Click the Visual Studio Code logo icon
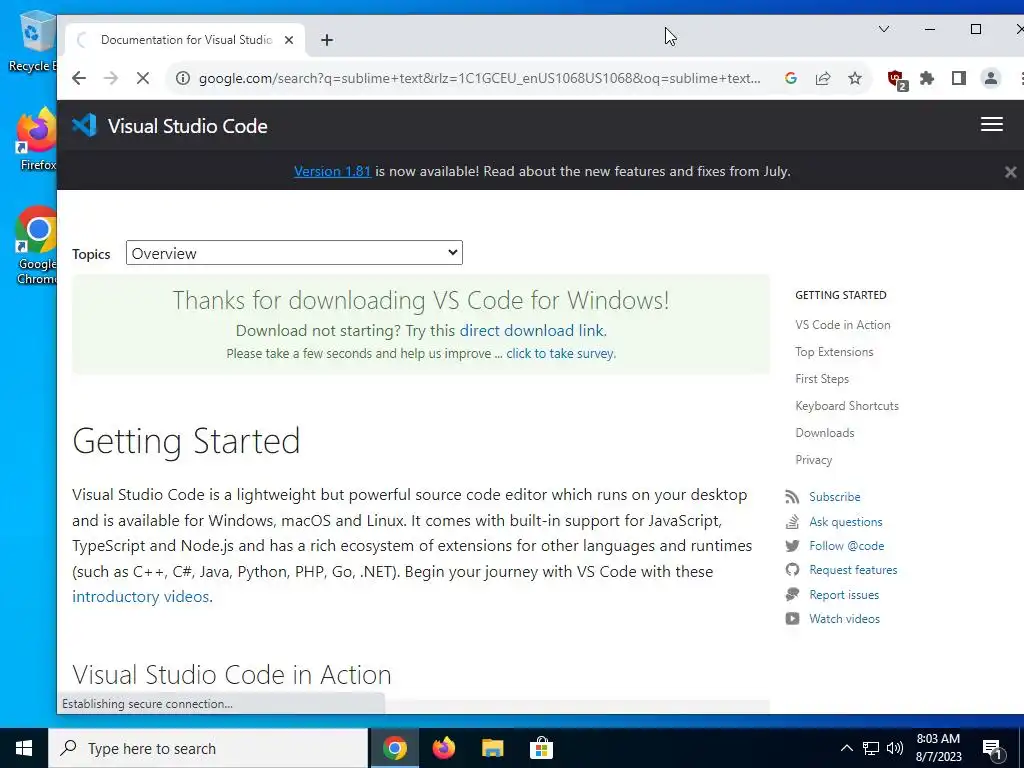The height and width of the screenshot is (768, 1024). tap(84, 125)
